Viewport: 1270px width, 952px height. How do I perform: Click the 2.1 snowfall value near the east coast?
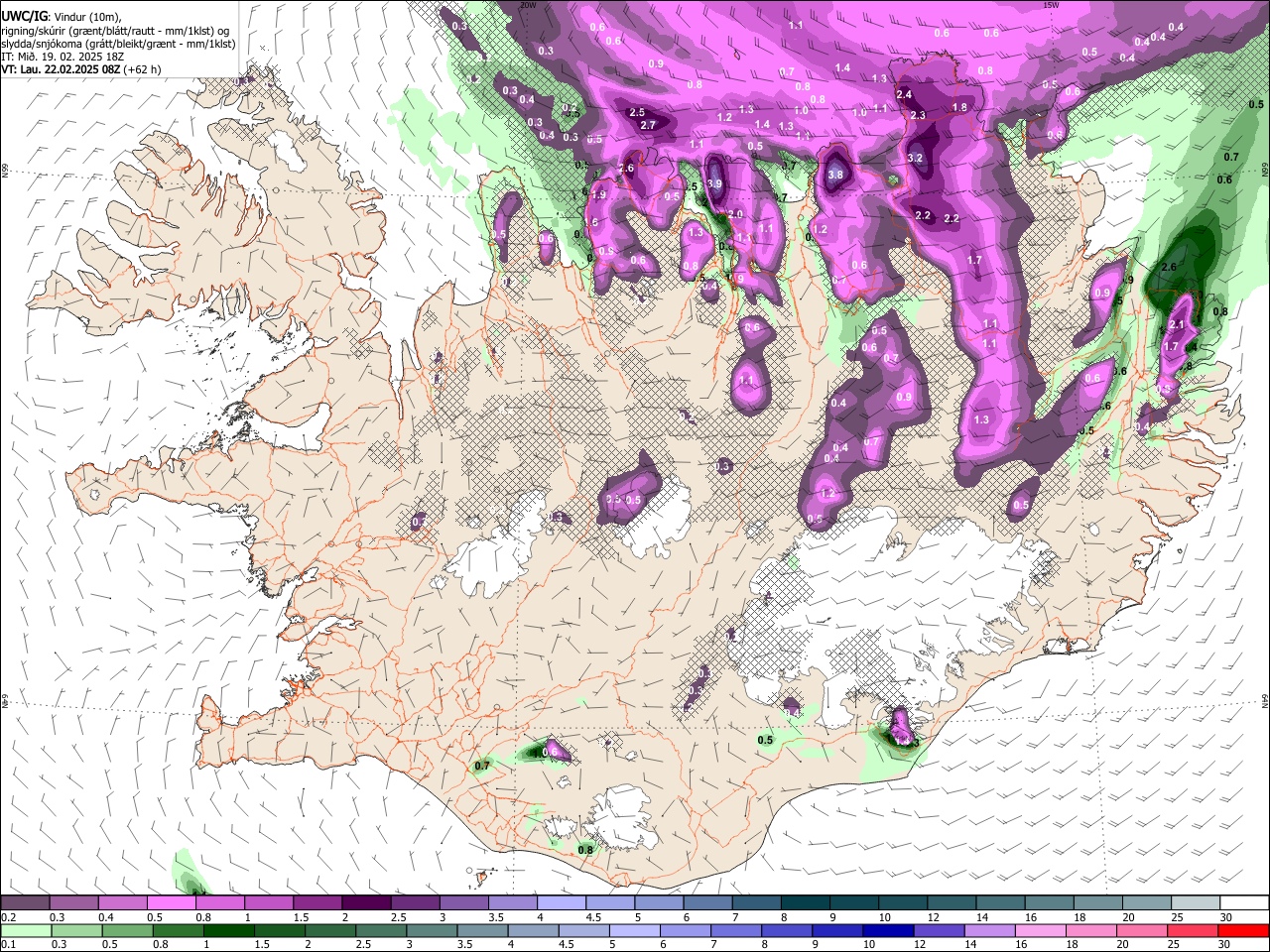click(1178, 324)
